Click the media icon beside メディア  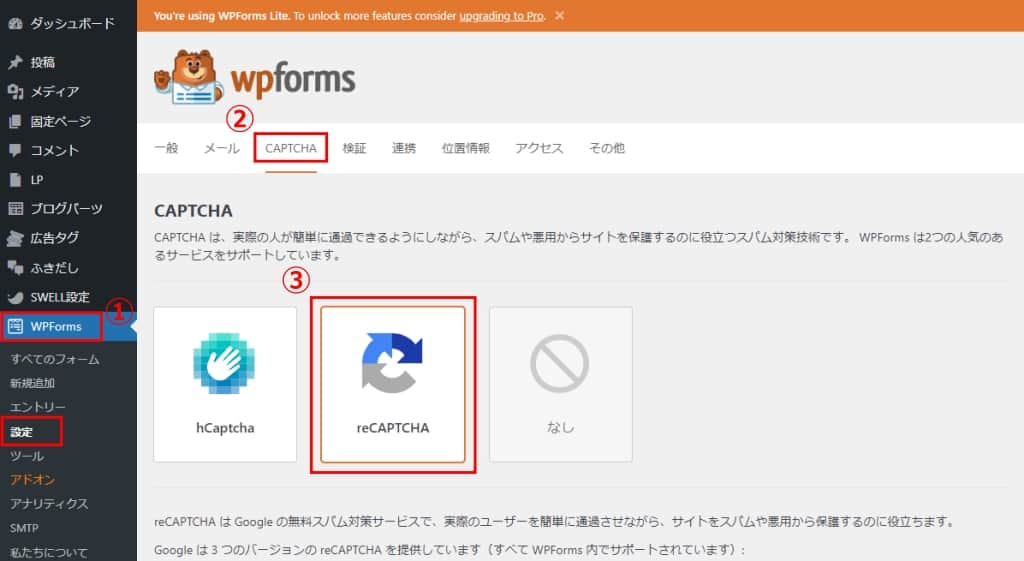point(15,91)
